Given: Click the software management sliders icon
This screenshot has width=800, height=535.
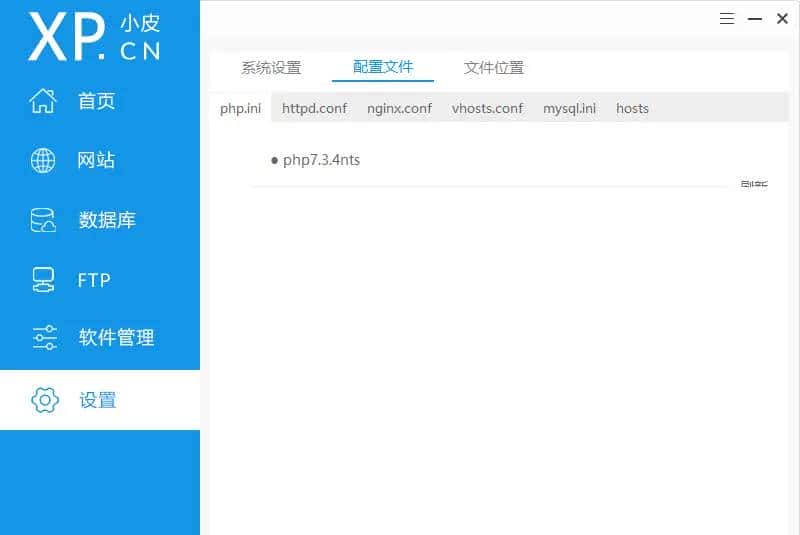Looking at the screenshot, I should 44,338.
